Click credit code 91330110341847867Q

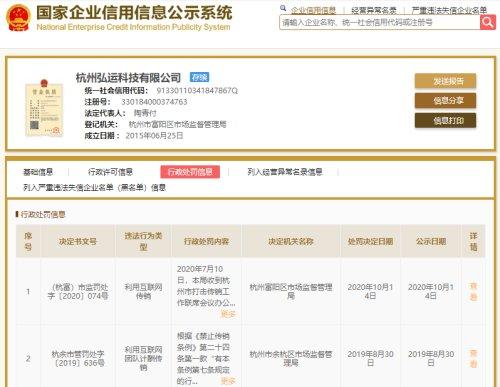197,91
